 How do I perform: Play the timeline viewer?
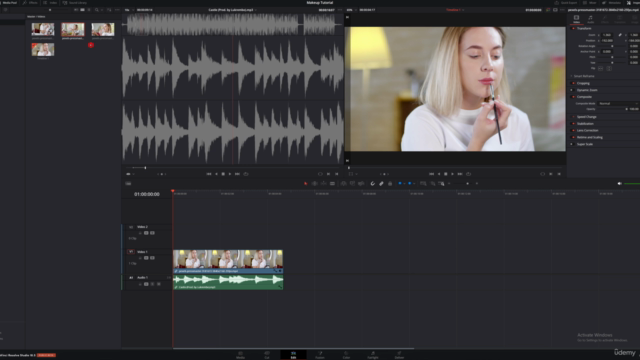[452, 174]
